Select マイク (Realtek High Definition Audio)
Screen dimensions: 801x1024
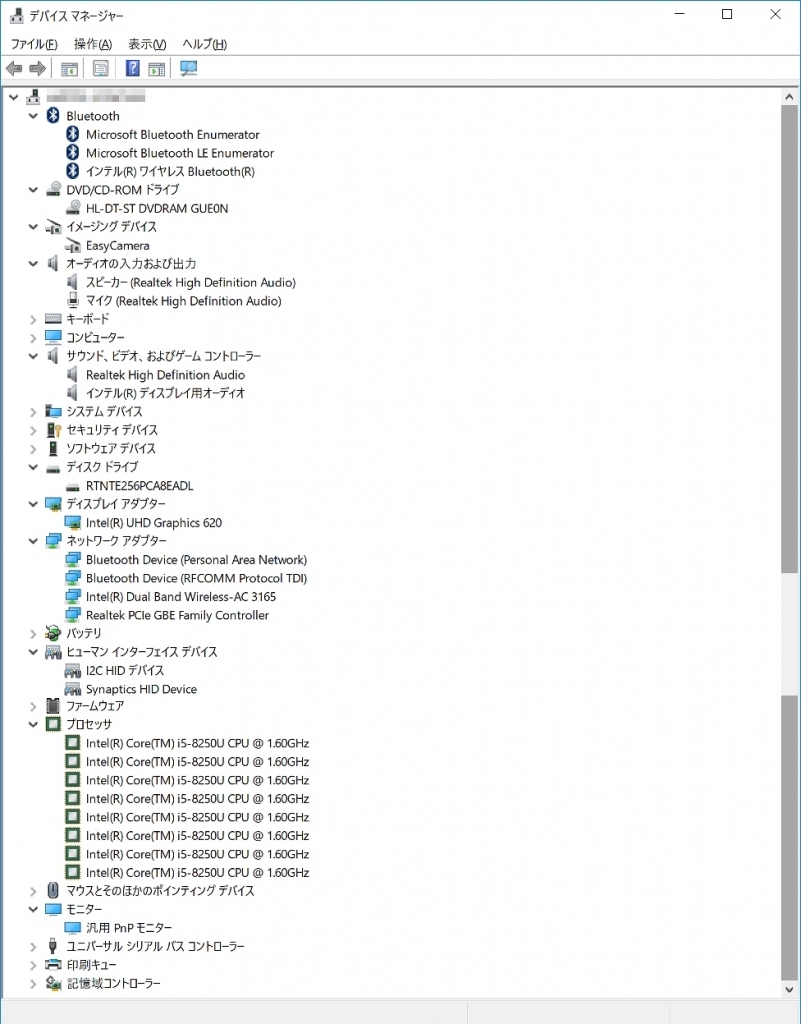(x=183, y=300)
